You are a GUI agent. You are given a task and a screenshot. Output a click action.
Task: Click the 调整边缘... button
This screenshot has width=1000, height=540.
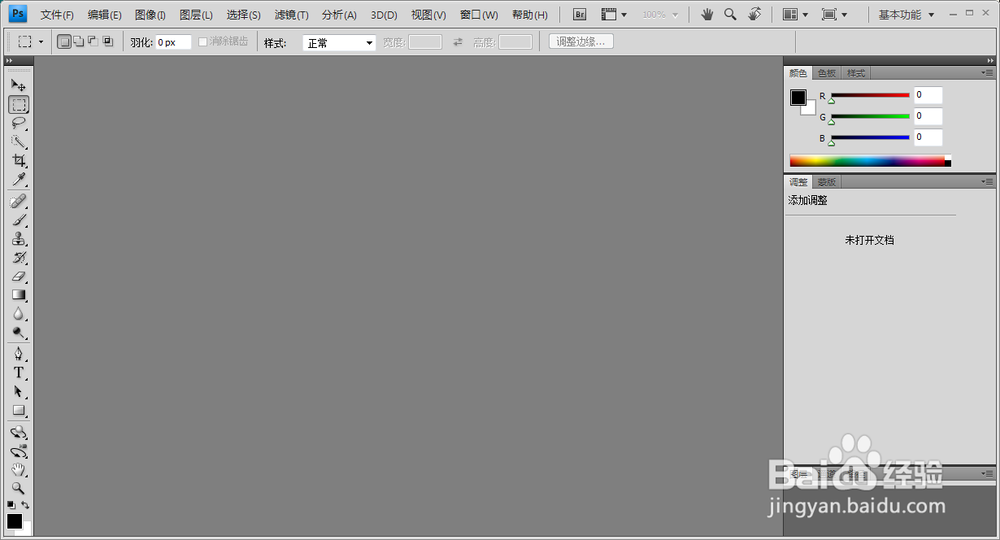point(581,42)
